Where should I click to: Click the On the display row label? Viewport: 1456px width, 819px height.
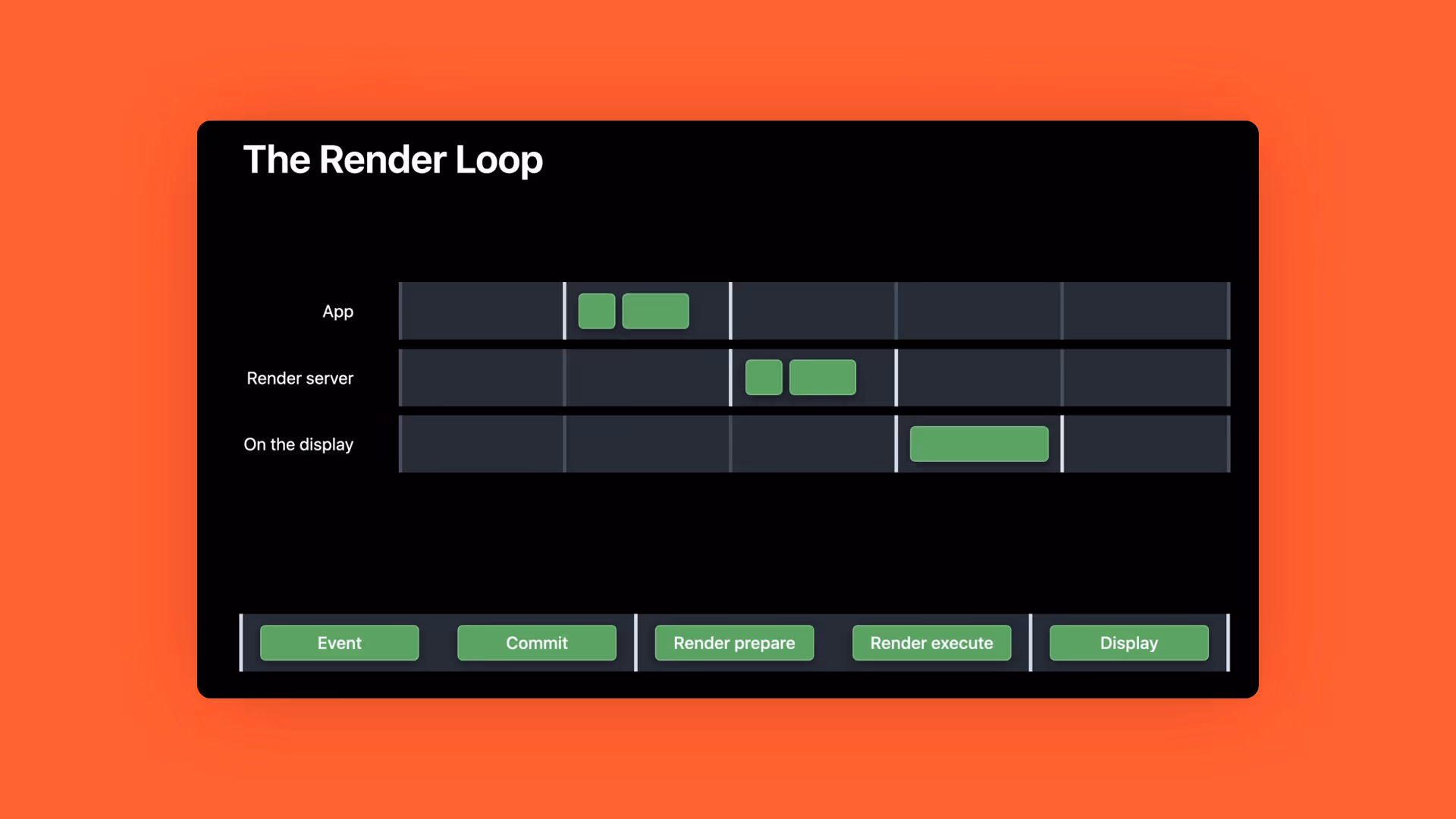298,444
